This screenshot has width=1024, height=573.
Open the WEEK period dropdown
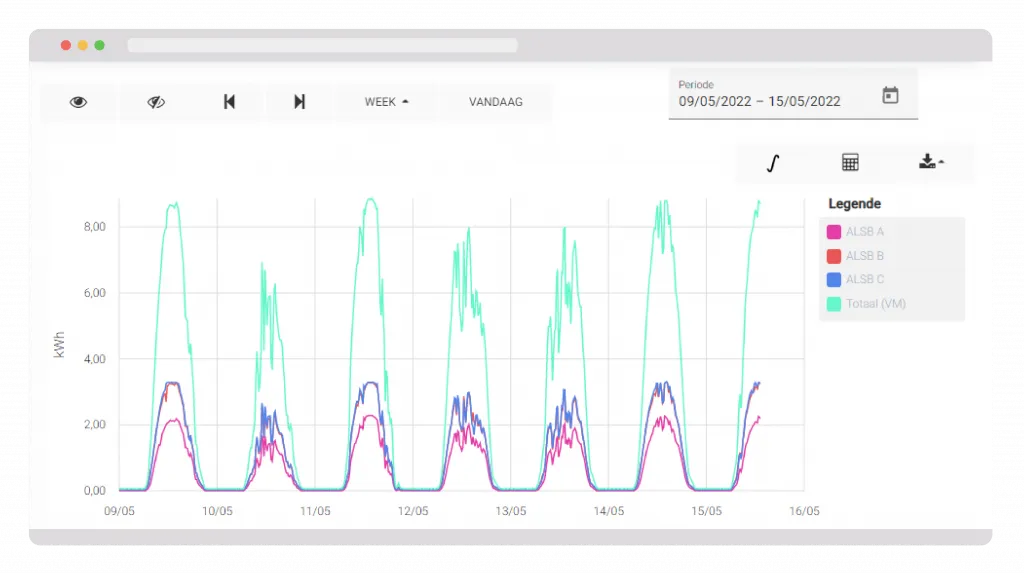pyautogui.click(x=387, y=102)
